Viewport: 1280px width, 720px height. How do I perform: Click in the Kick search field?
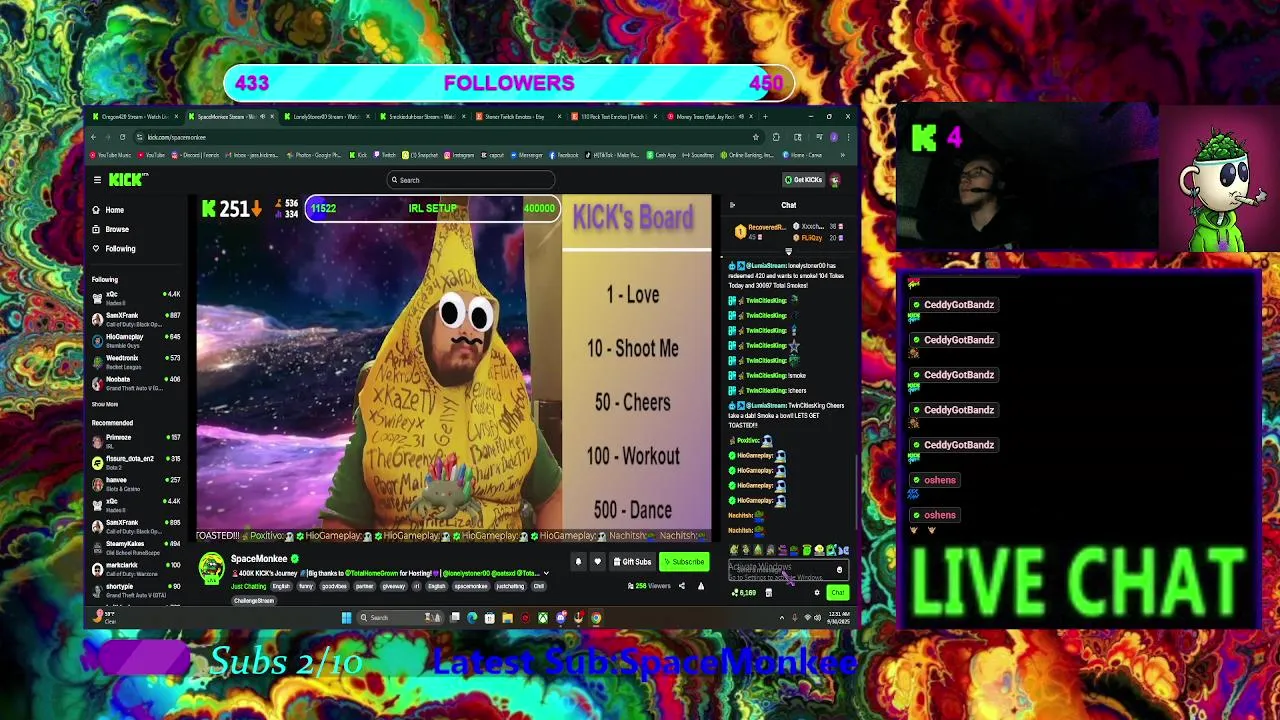coord(470,180)
